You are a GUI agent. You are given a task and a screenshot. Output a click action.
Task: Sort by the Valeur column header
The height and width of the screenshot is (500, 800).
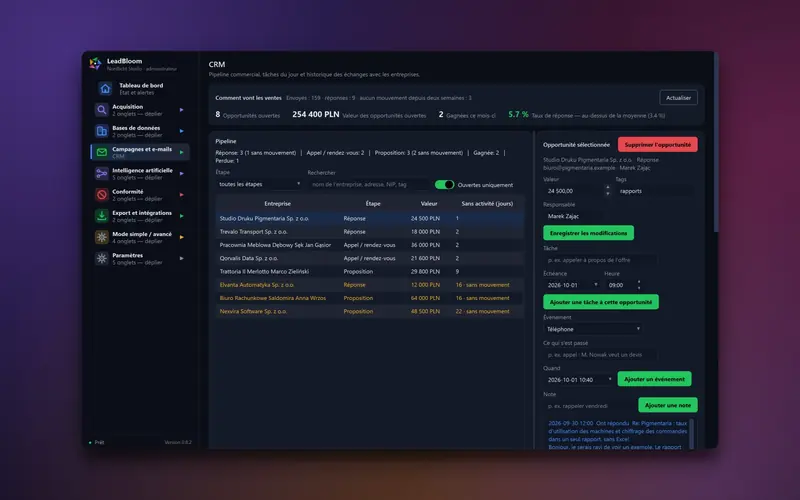point(429,204)
